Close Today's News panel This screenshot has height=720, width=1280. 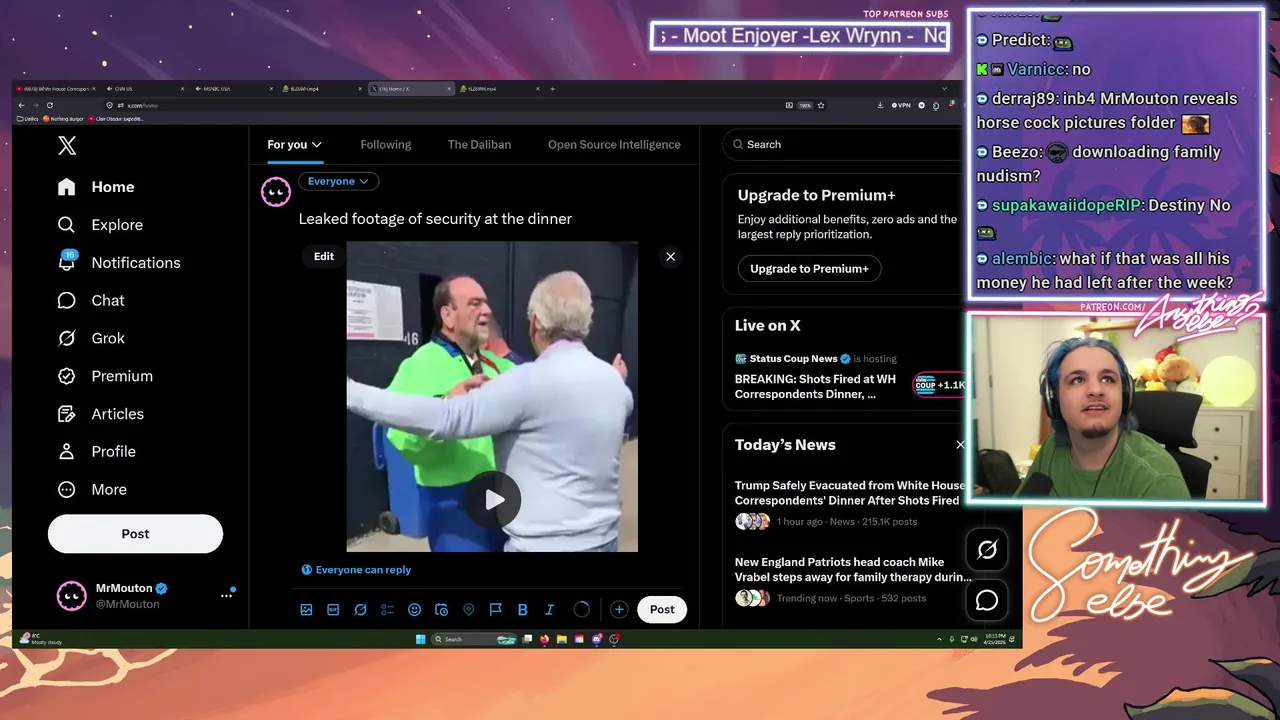[x=960, y=445]
